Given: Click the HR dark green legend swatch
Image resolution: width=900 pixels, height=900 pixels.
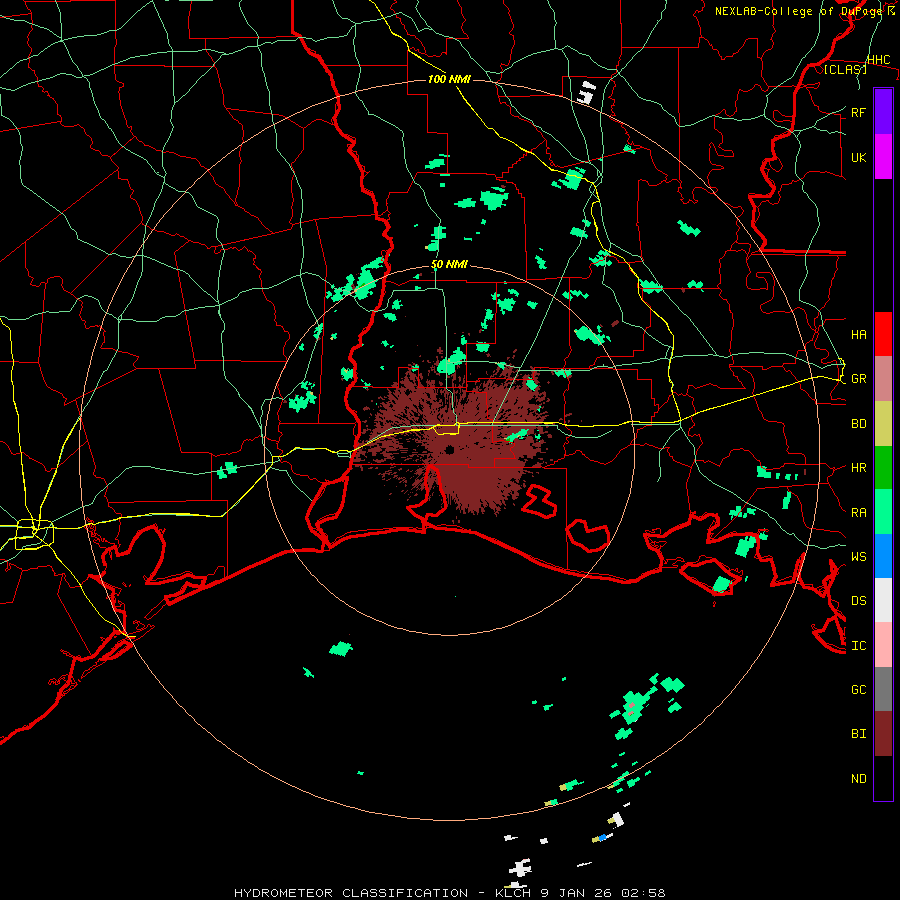Looking at the screenshot, I should click(x=883, y=468).
